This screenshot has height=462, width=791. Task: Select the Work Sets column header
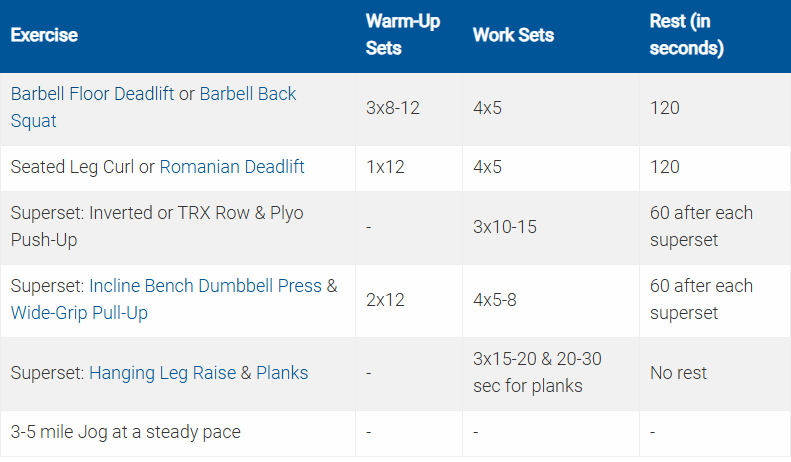(513, 35)
